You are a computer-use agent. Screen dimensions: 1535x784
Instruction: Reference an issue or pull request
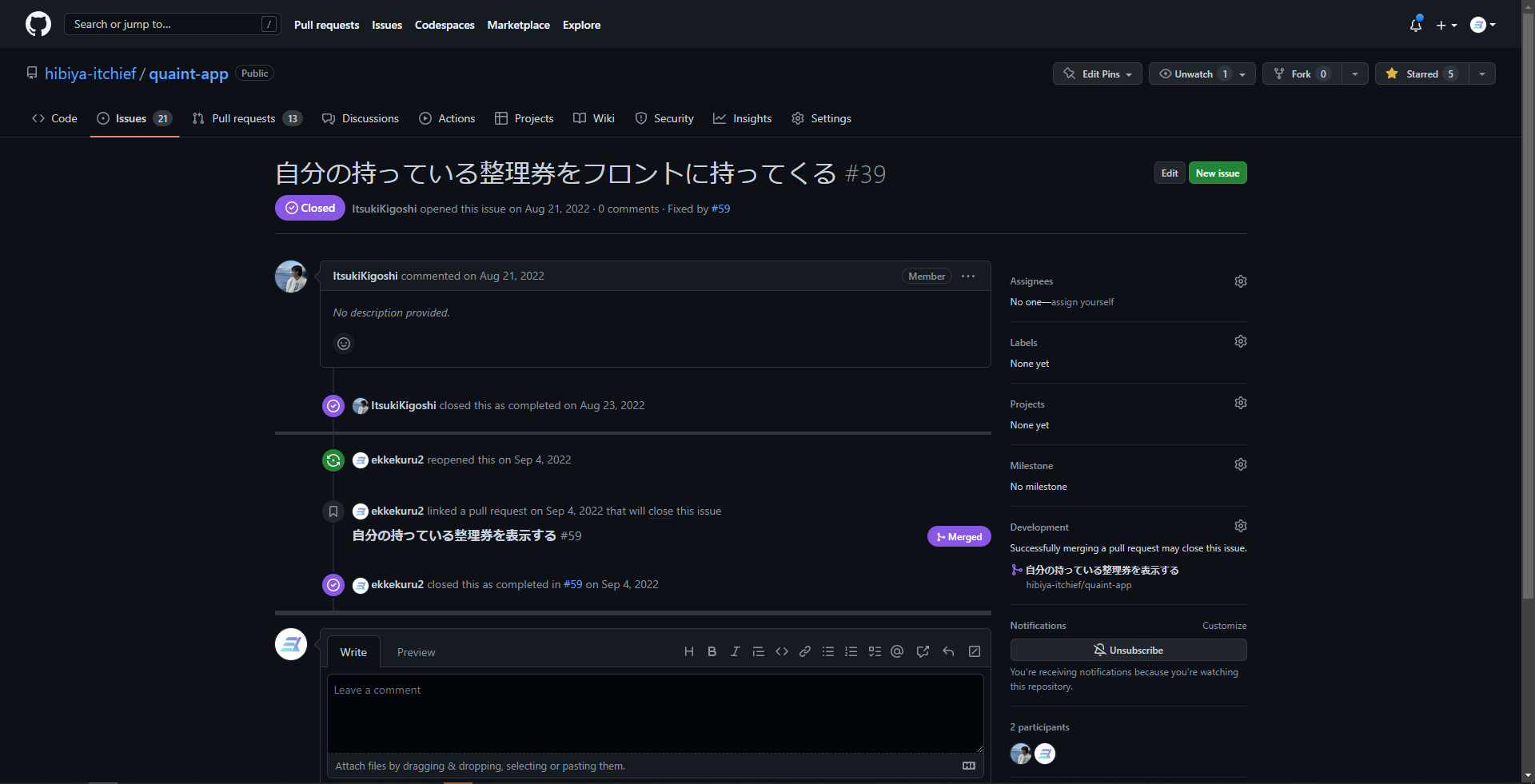point(923,651)
